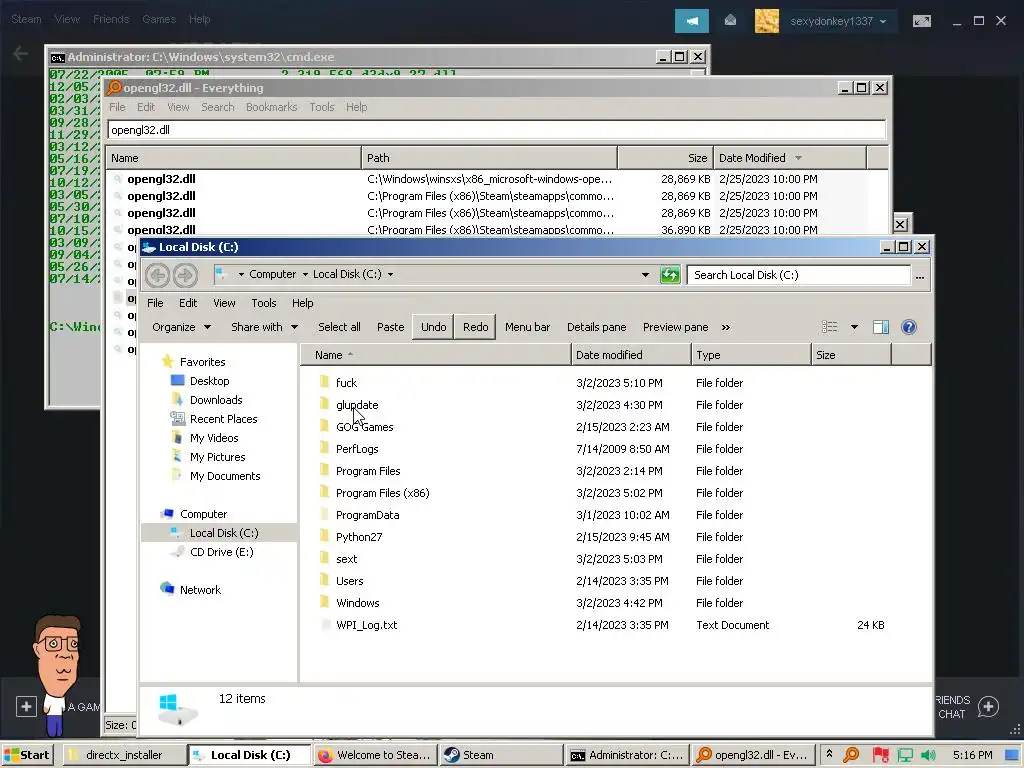Screen dimensions: 1024x768
Task: Click the Everything search box
Action: coord(496,130)
